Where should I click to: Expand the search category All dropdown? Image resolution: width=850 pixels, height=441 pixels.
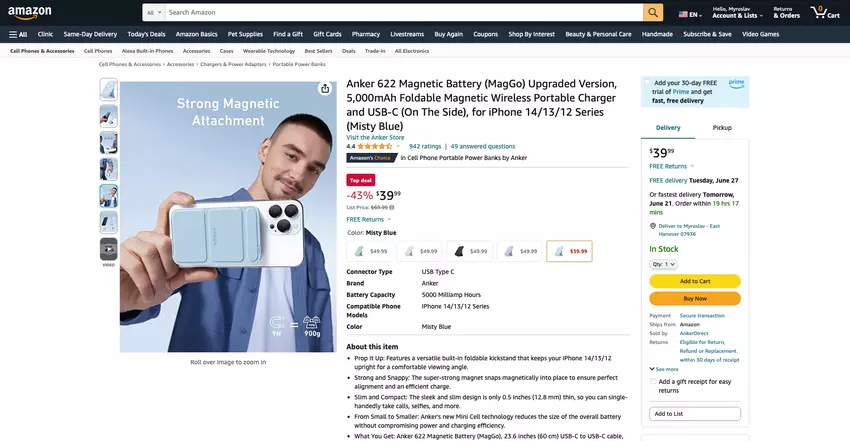(x=154, y=12)
